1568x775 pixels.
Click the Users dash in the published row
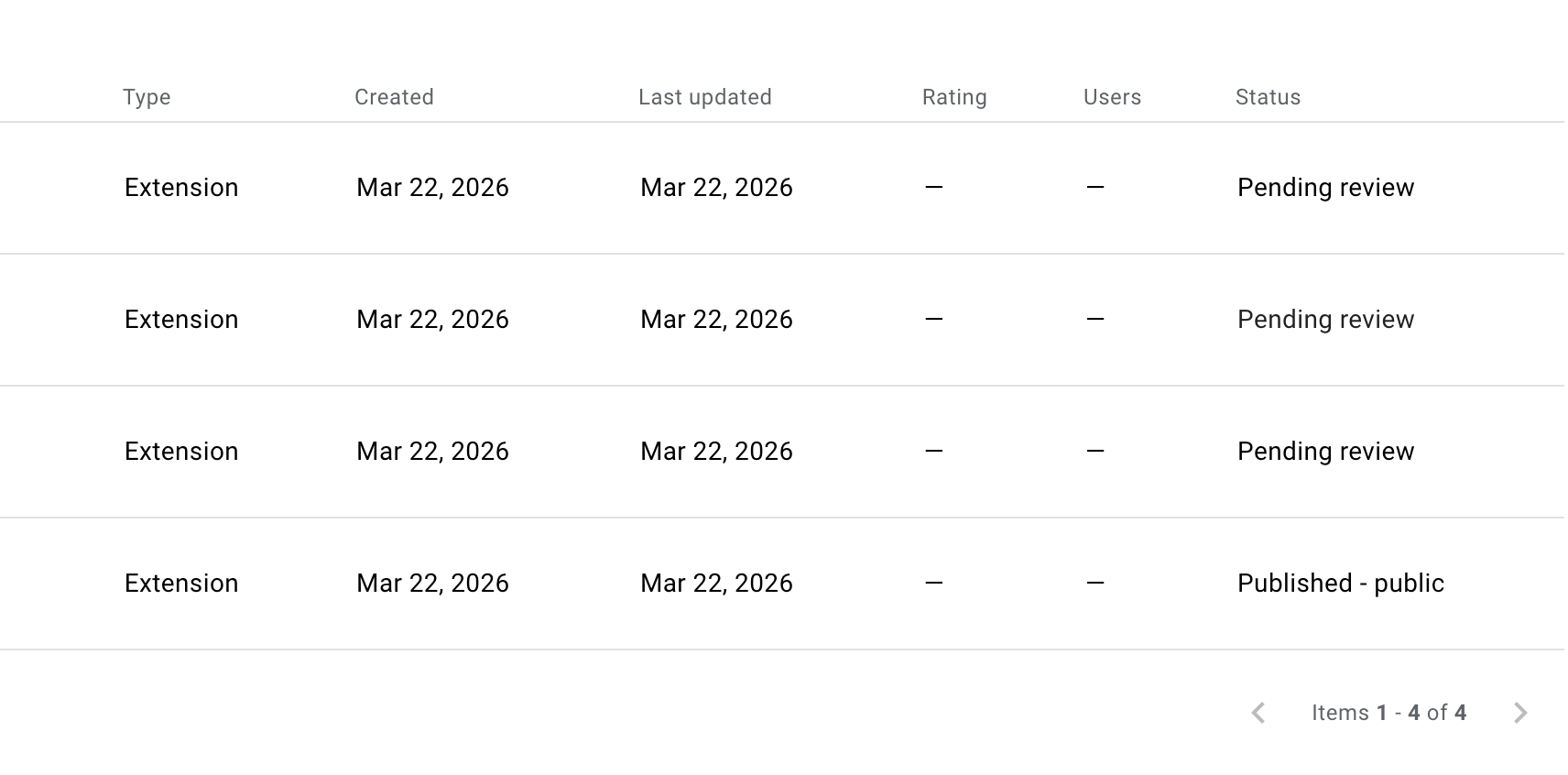click(x=1094, y=584)
